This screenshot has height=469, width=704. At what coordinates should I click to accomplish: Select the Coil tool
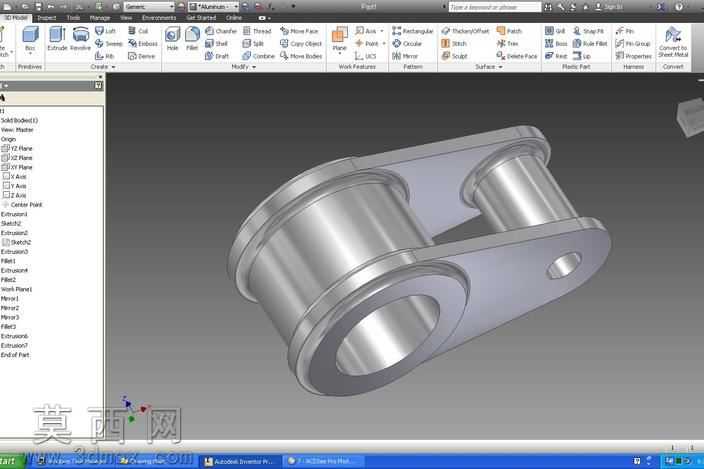[138, 31]
